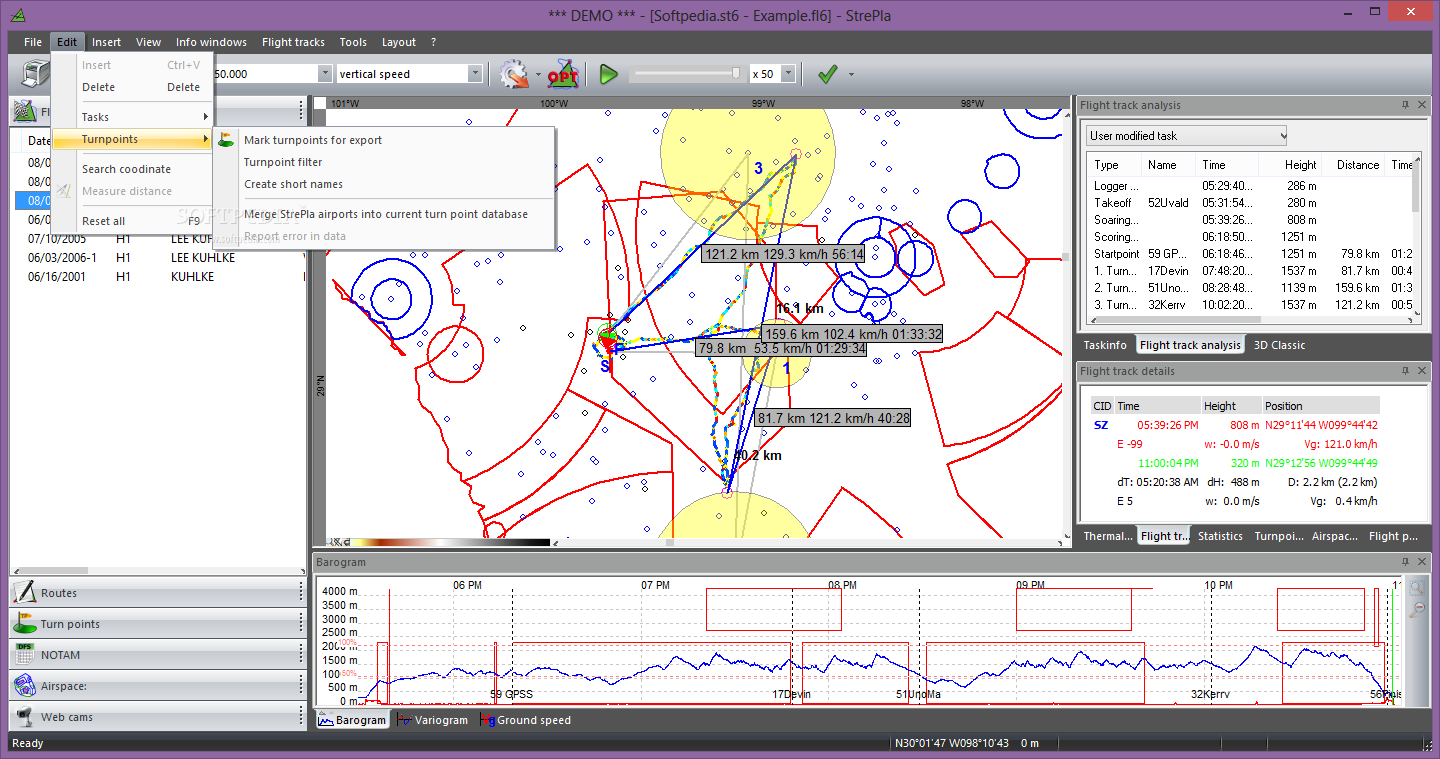Pin the Flight track details panel
1440x759 pixels.
[1405, 371]
